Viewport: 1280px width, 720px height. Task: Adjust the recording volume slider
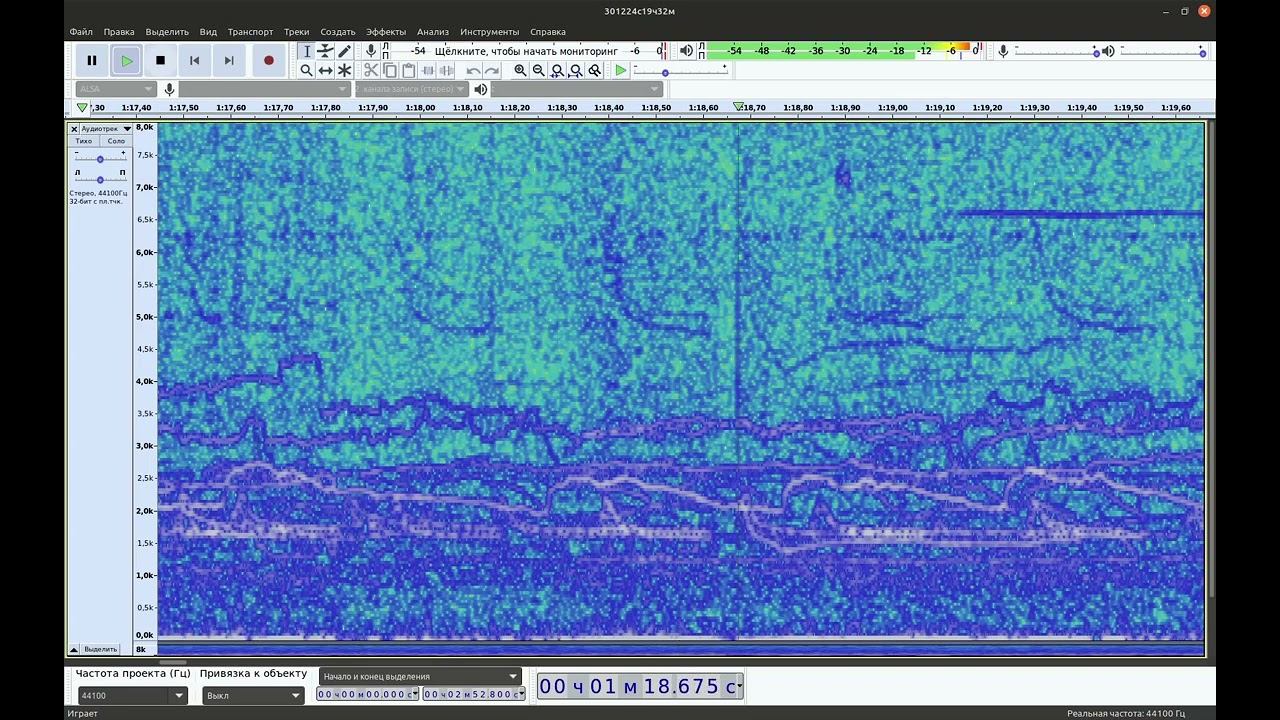click(1058, 51)
